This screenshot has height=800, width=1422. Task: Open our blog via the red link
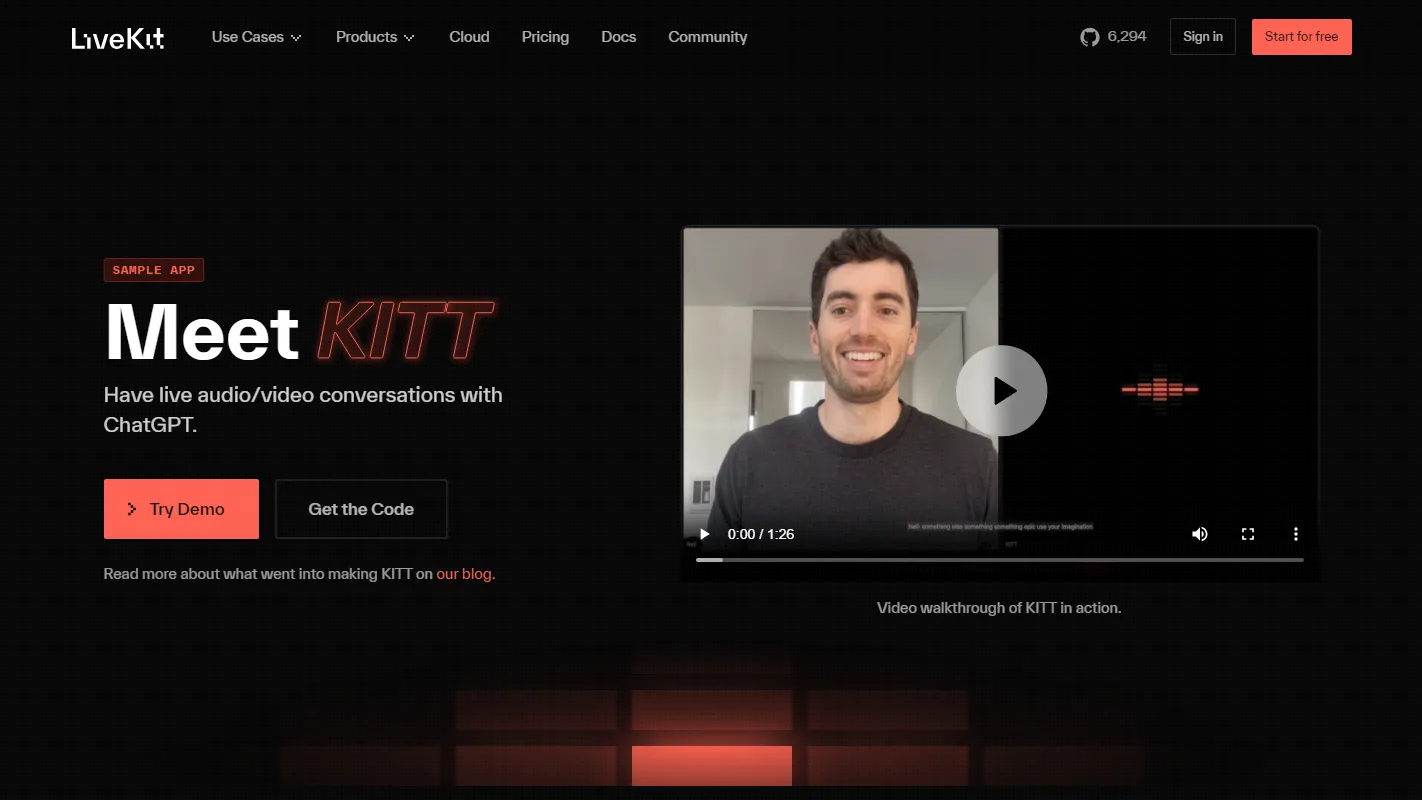tap(464, 574)
